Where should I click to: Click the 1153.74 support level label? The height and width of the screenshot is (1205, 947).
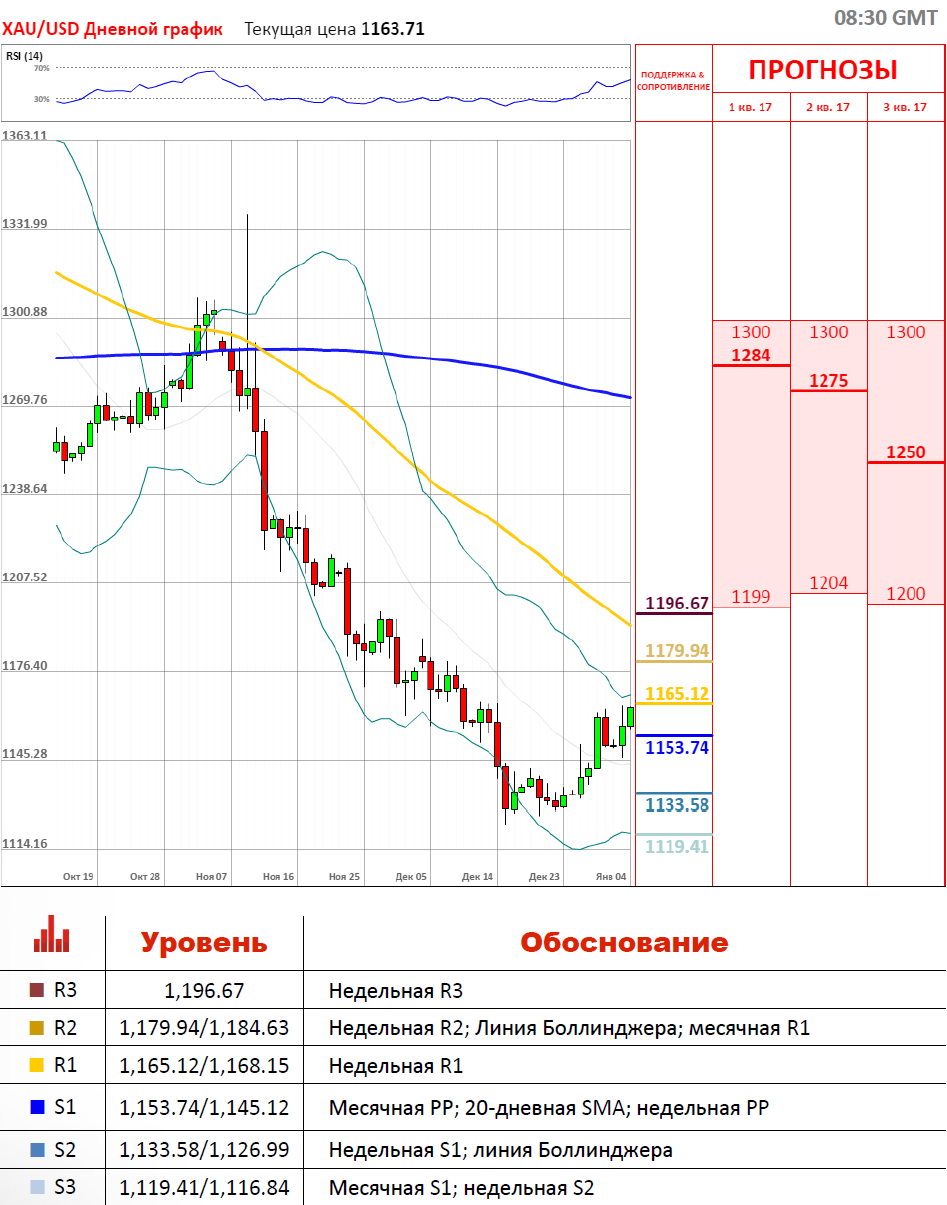coord(677,747)
